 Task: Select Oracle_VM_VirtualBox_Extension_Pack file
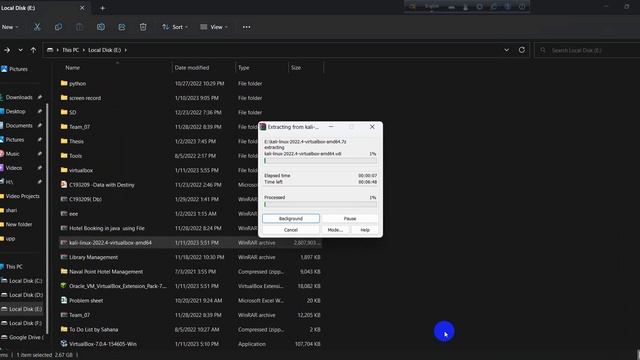[x=118, y=286]
